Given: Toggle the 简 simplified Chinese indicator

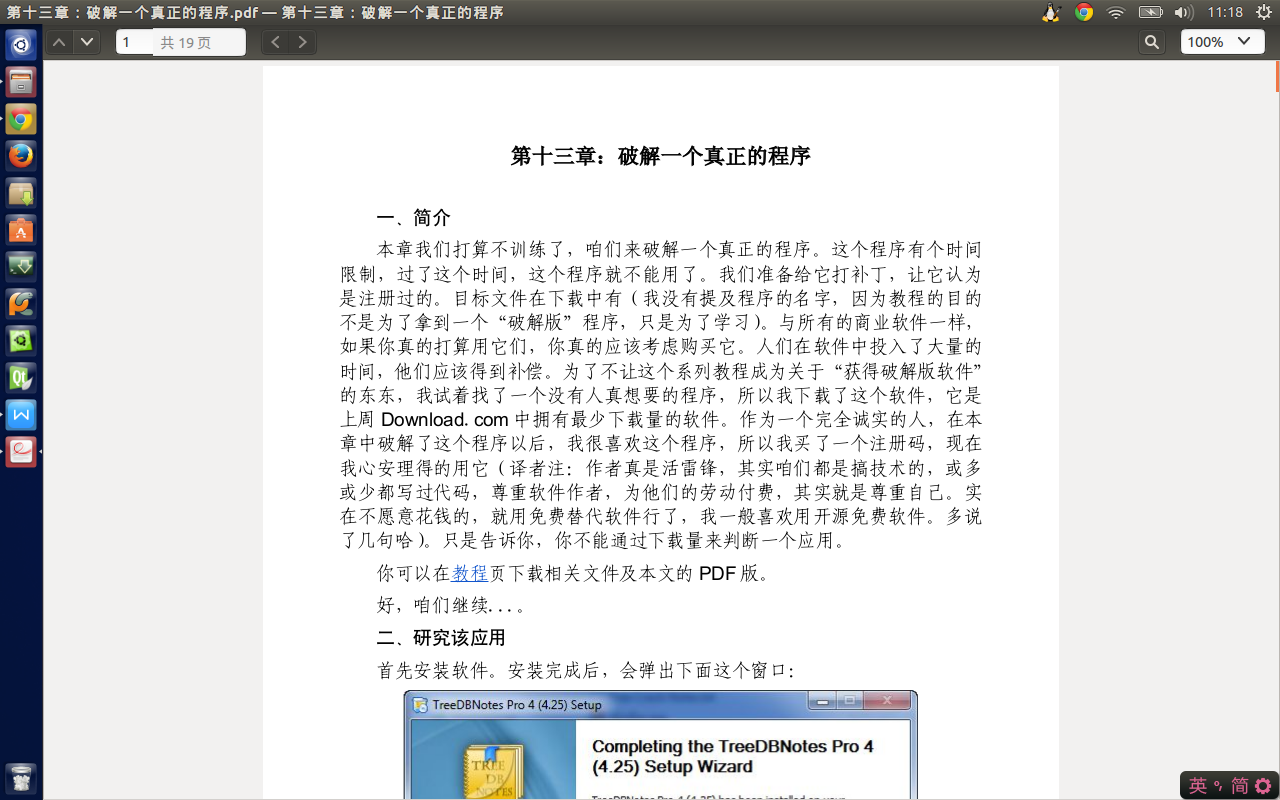Looking at the screenshot, I should click(x=1240, y=786).
